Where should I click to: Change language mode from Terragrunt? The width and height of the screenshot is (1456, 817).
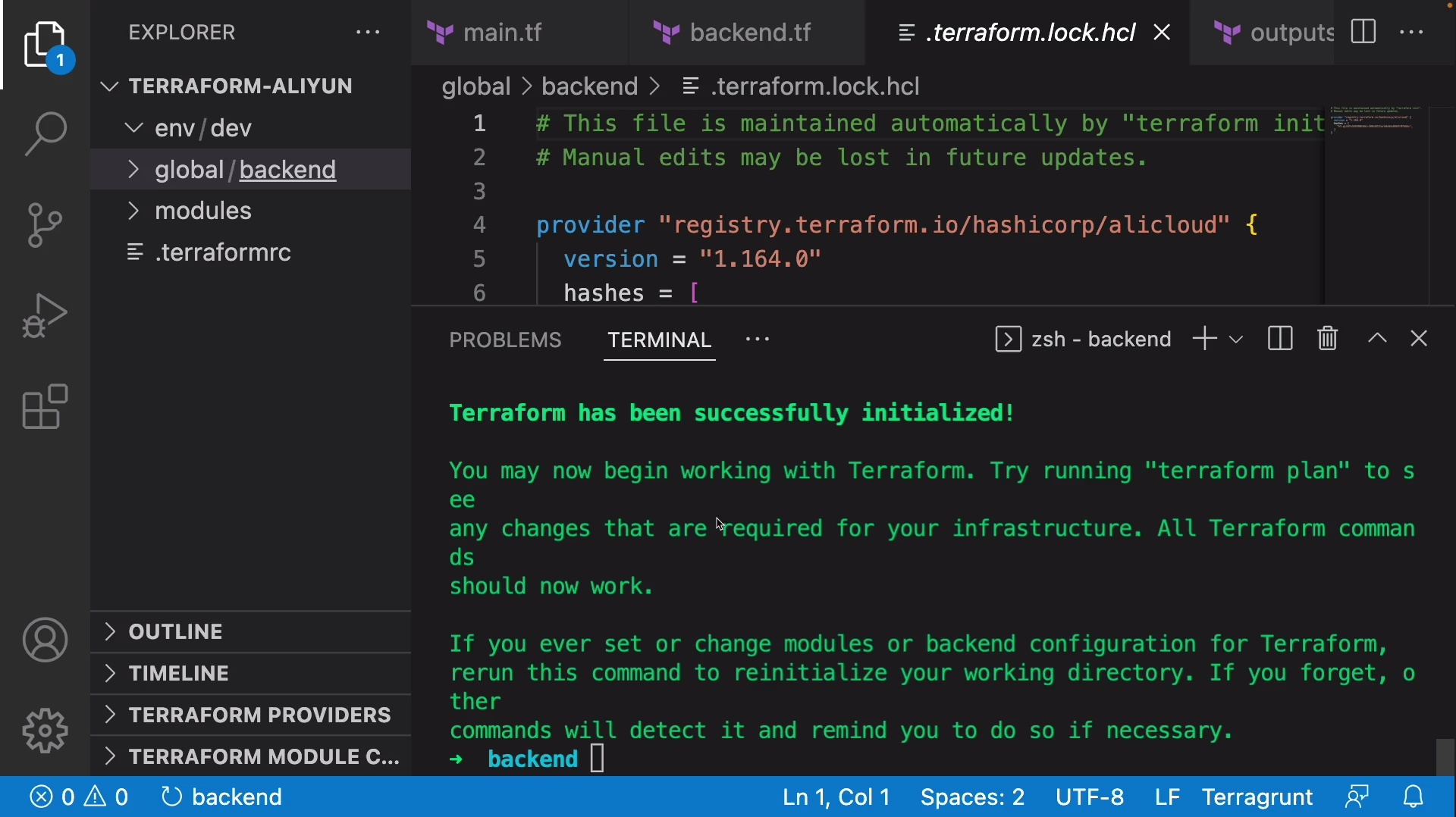(x=1257, y=797)
